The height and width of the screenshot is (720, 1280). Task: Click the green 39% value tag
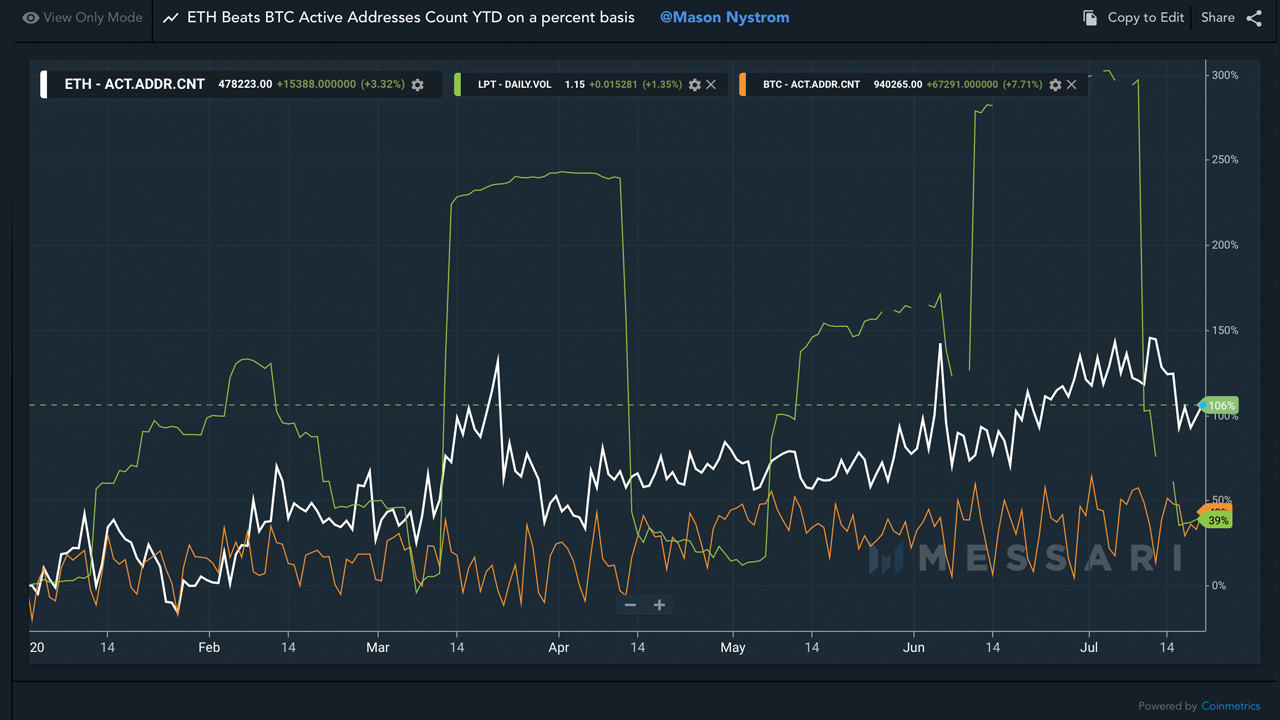(x=1216, y=521)
